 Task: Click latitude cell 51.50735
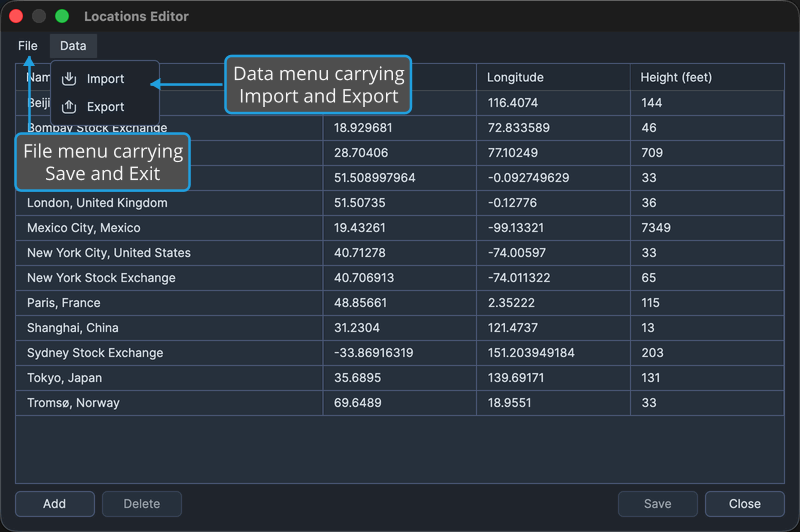pyautogui.click(x=399, y=203)
